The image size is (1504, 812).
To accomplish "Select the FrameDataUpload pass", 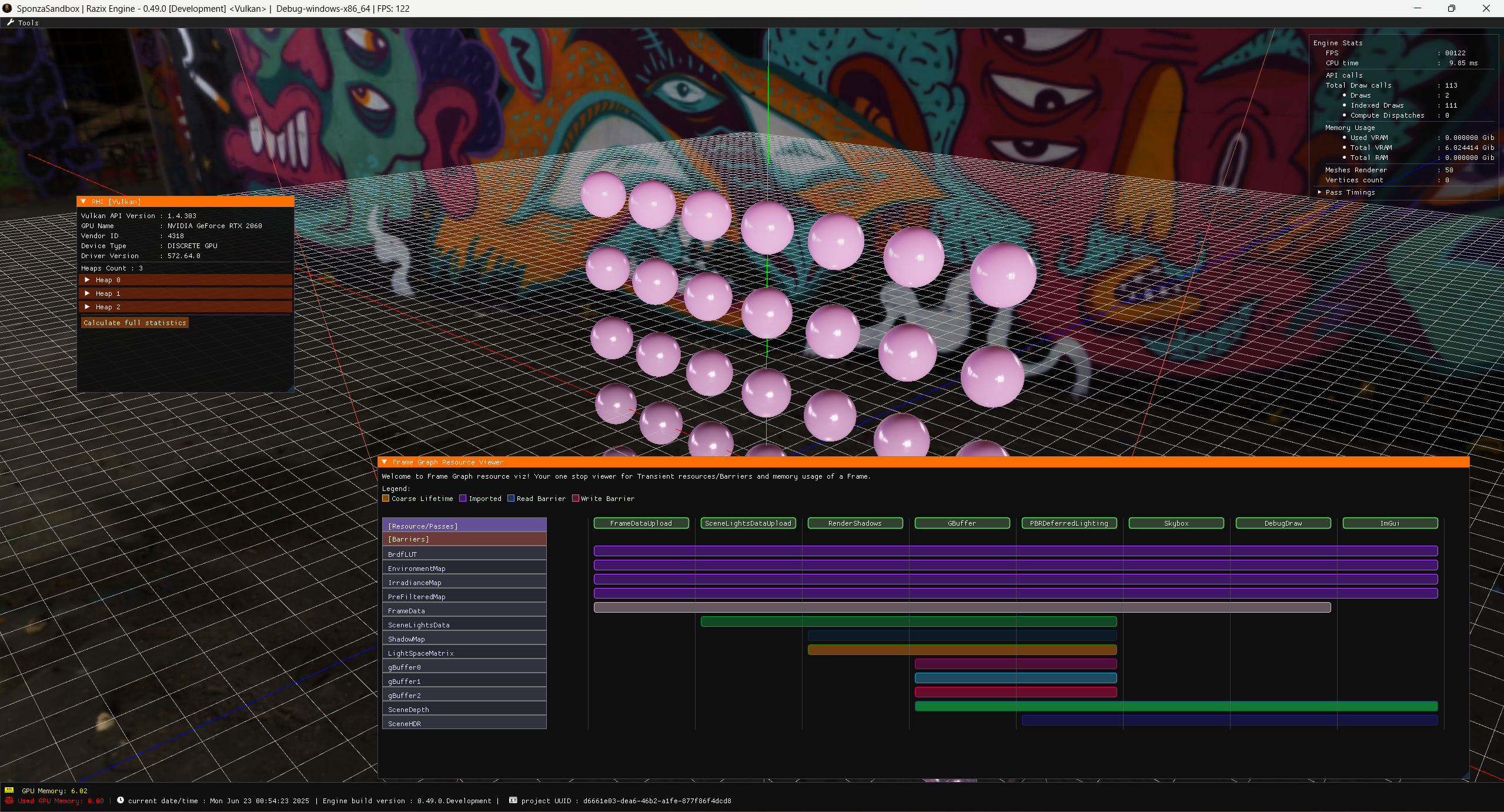I will coord(641,523).
